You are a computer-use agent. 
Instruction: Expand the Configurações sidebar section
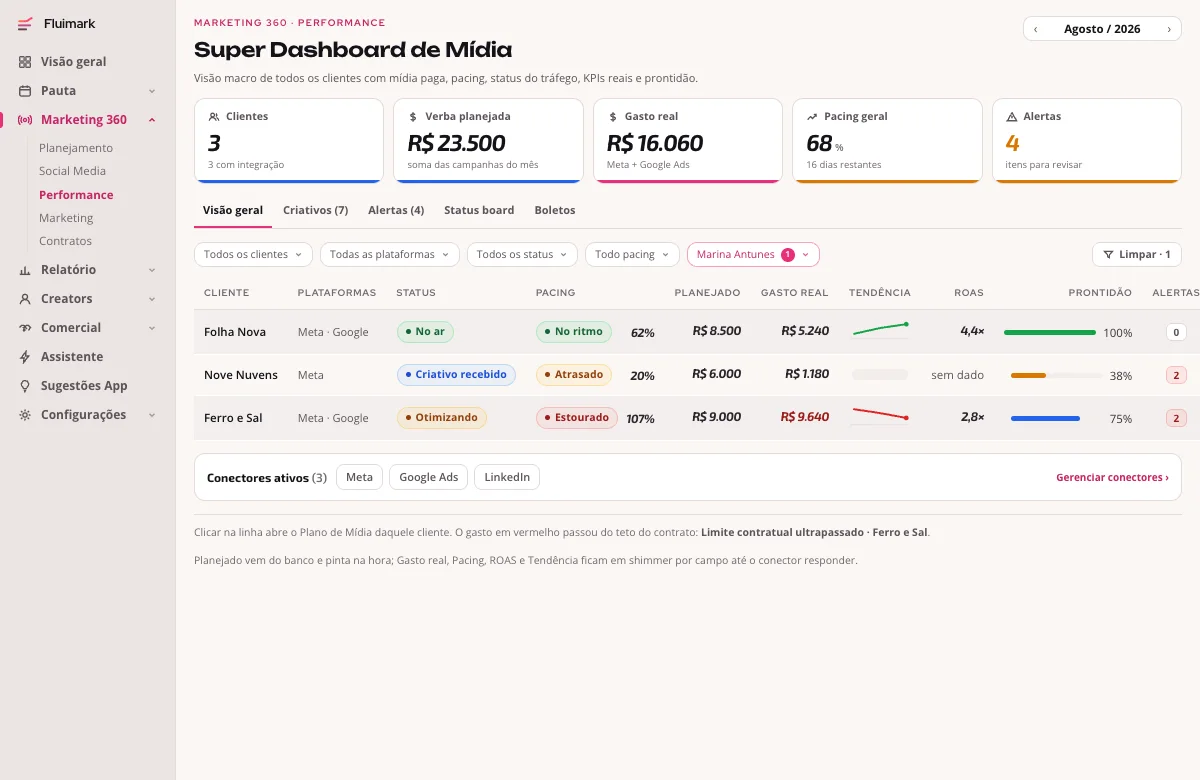[152, 415]
